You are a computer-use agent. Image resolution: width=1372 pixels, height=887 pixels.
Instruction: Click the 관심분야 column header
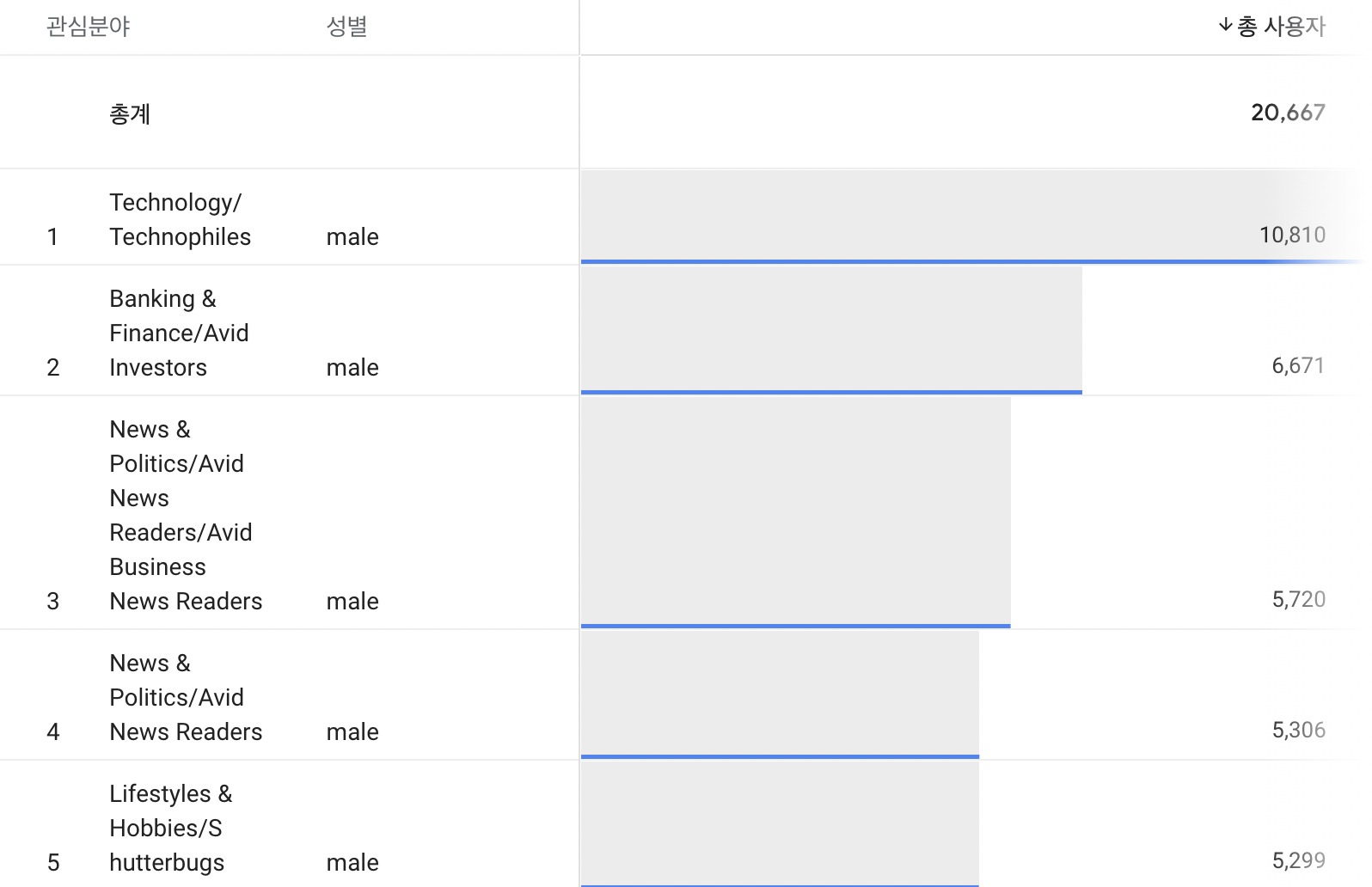click(x=88, y=27)
